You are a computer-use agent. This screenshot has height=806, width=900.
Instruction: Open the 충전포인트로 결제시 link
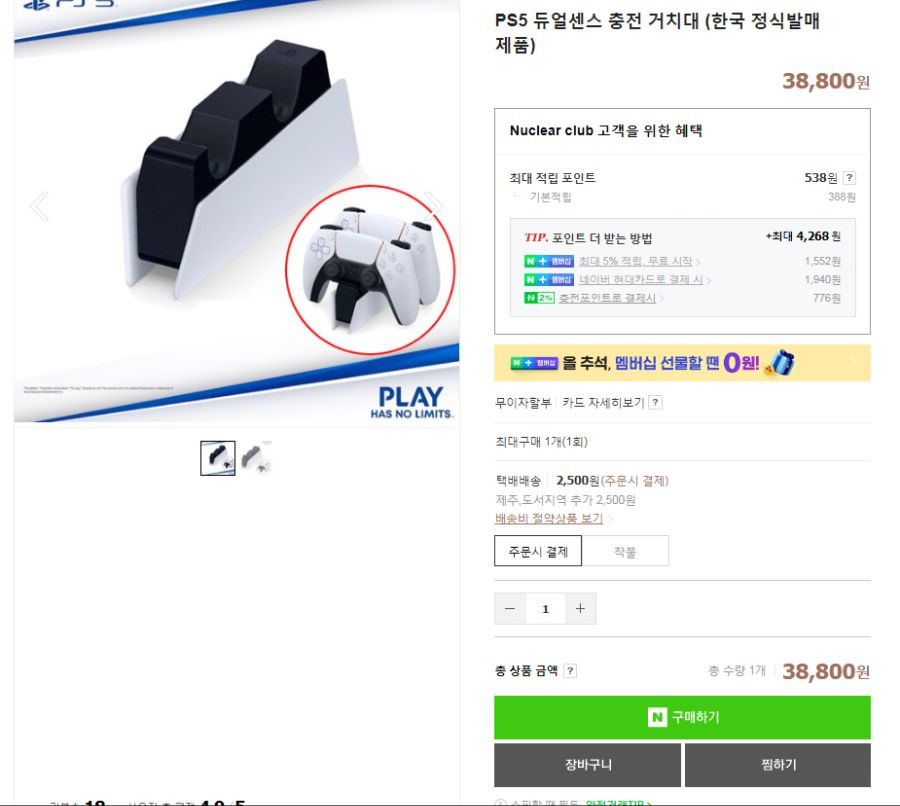(x=607, y=298)
